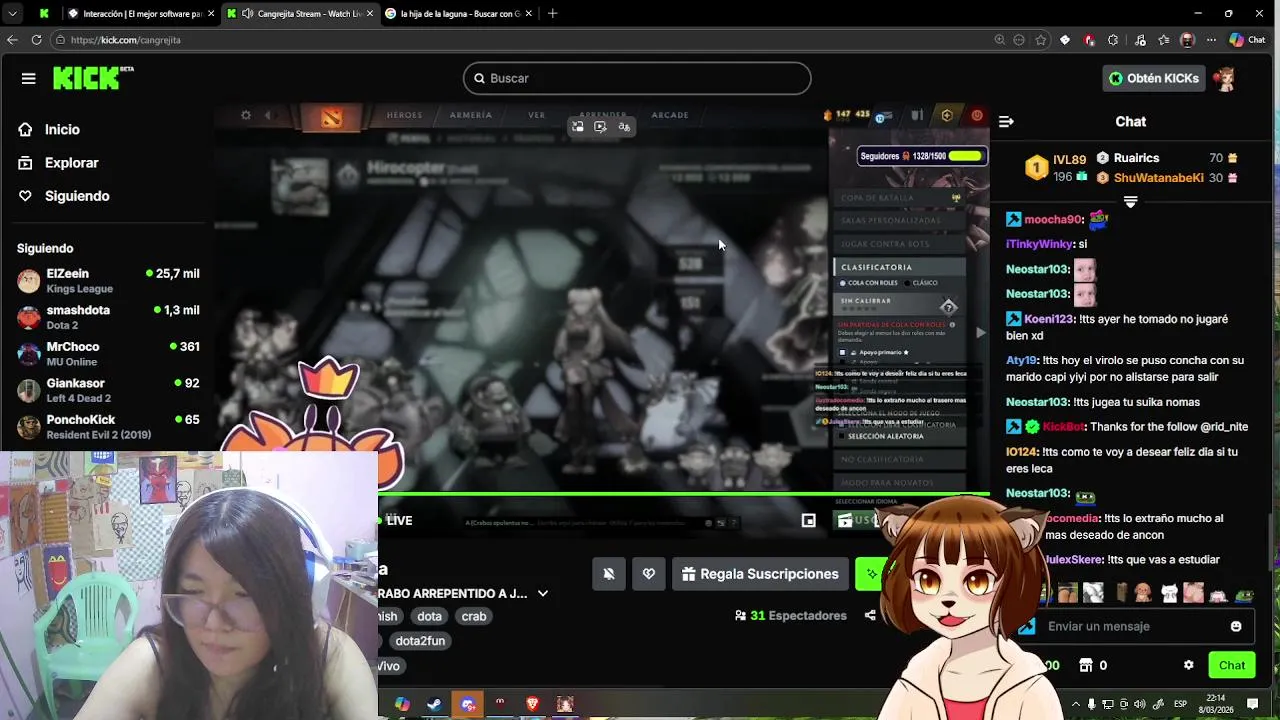Click Ruairics in the gifter leaderboard
Image resolution: width=1280 pixels, height=720 pixels.
1136,158
